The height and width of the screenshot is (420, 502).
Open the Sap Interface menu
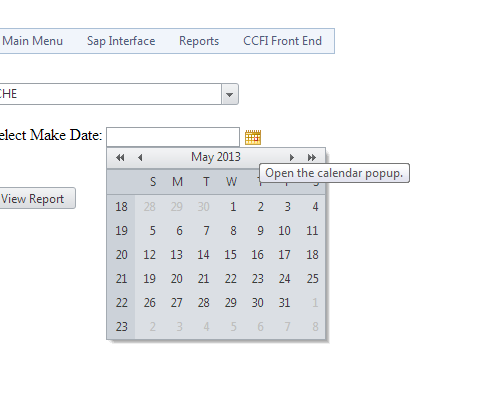[121, 41]
